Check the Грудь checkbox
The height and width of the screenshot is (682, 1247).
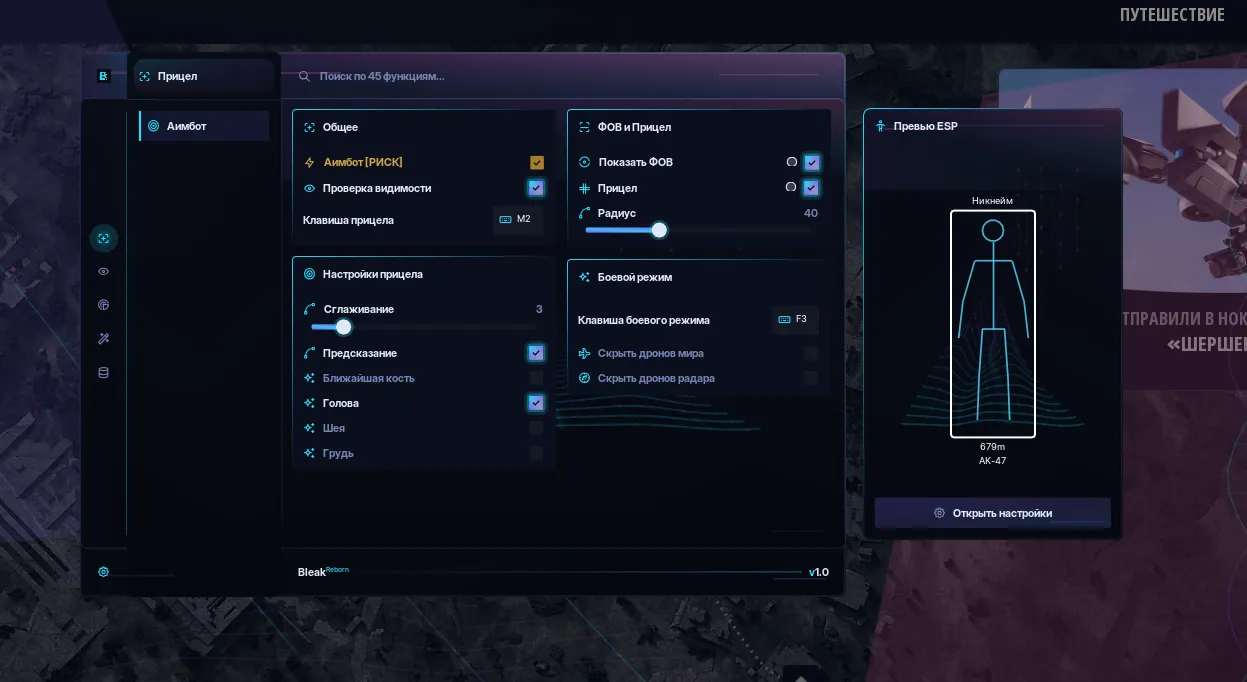[537, 453]
